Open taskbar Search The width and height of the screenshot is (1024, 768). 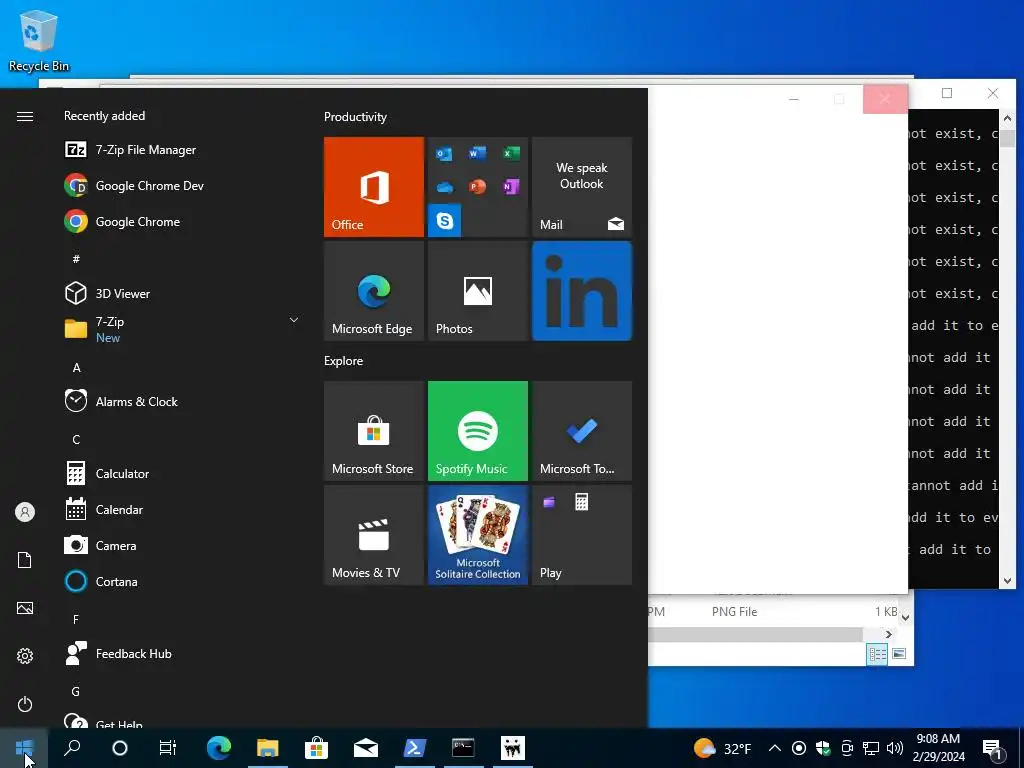click(72, 748)
